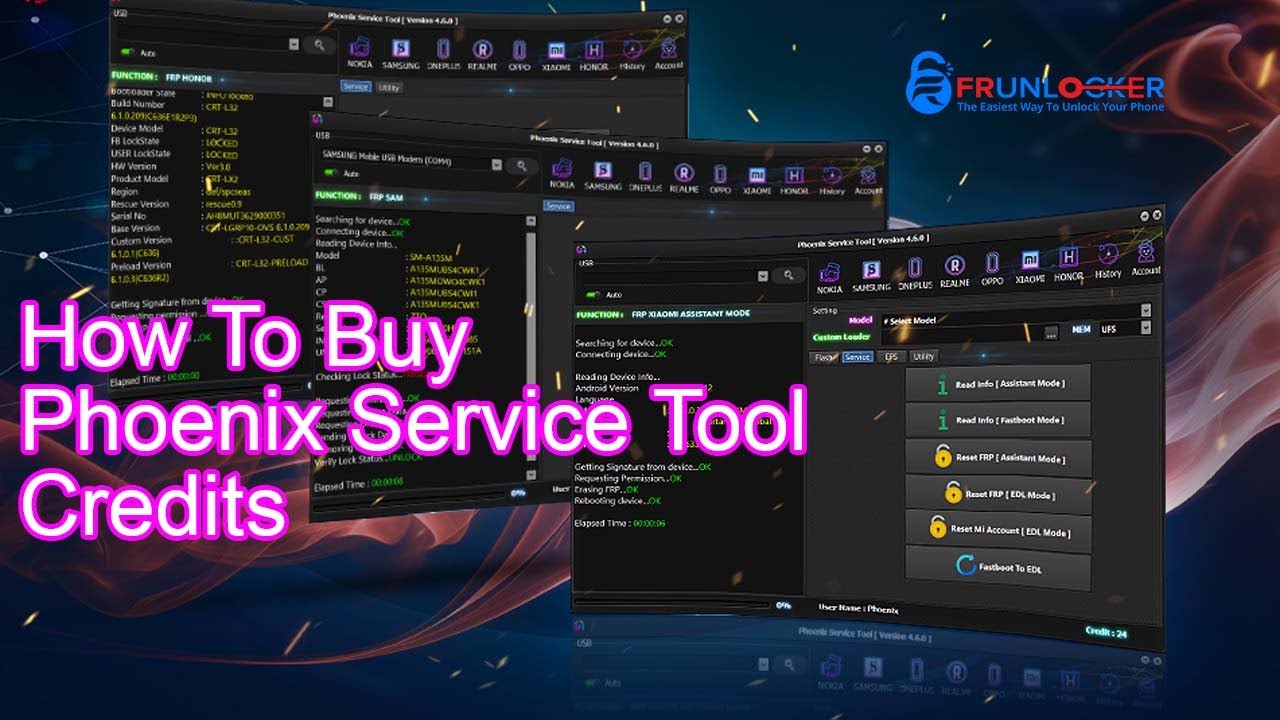Click the USB search magnifier in the front window
This screenshot has height=720, width=1280.
(788, 275)
